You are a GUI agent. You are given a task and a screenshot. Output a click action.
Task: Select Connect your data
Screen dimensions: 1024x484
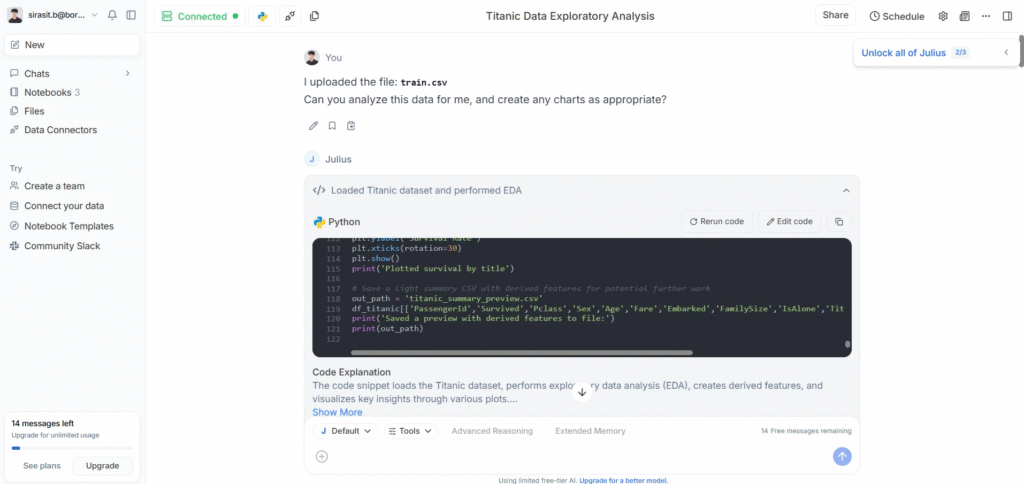(x=64, y=206)
